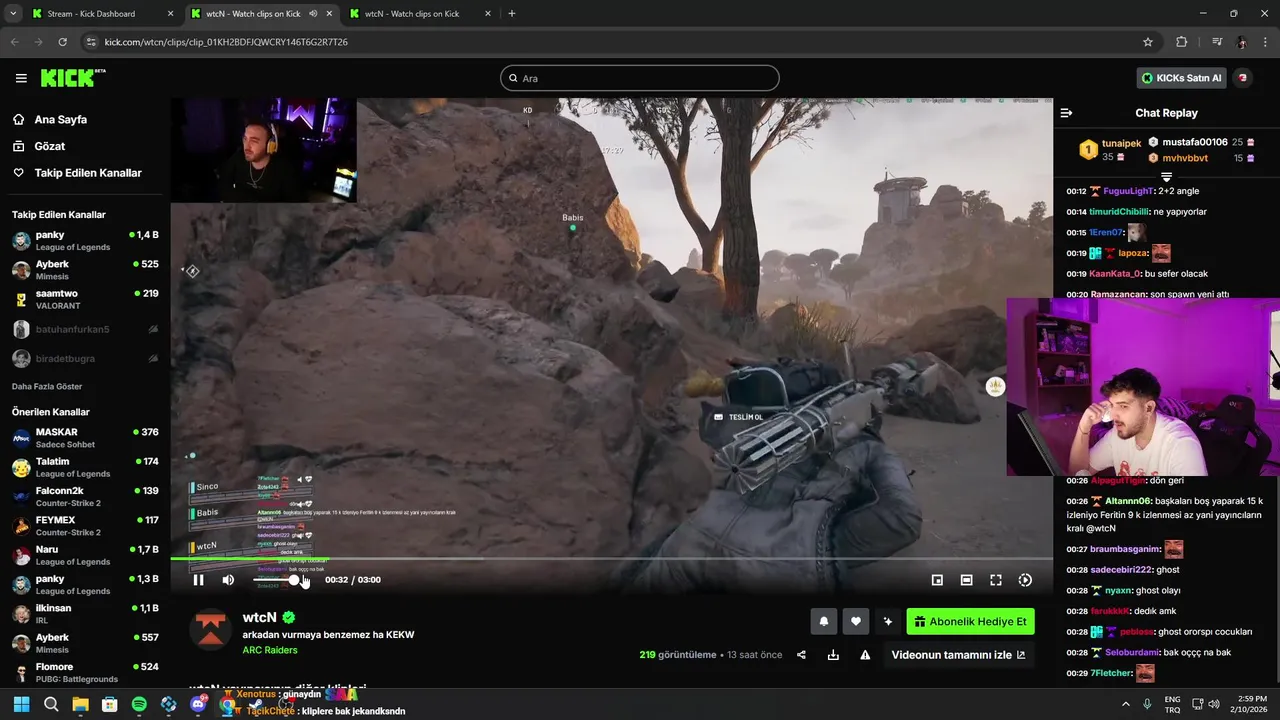This screenshot has height=720, width=1280.
Task: Follow wtcN with the heart button
Action: tap(855, 621)
